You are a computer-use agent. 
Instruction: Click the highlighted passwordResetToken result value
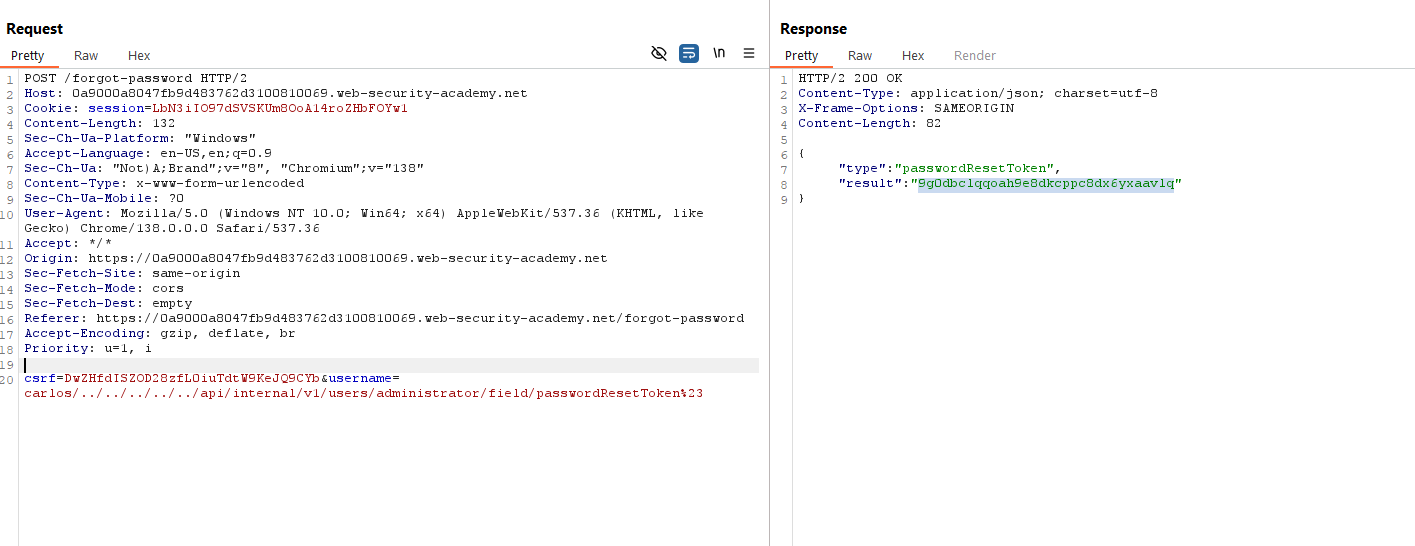click(1045, 184)
